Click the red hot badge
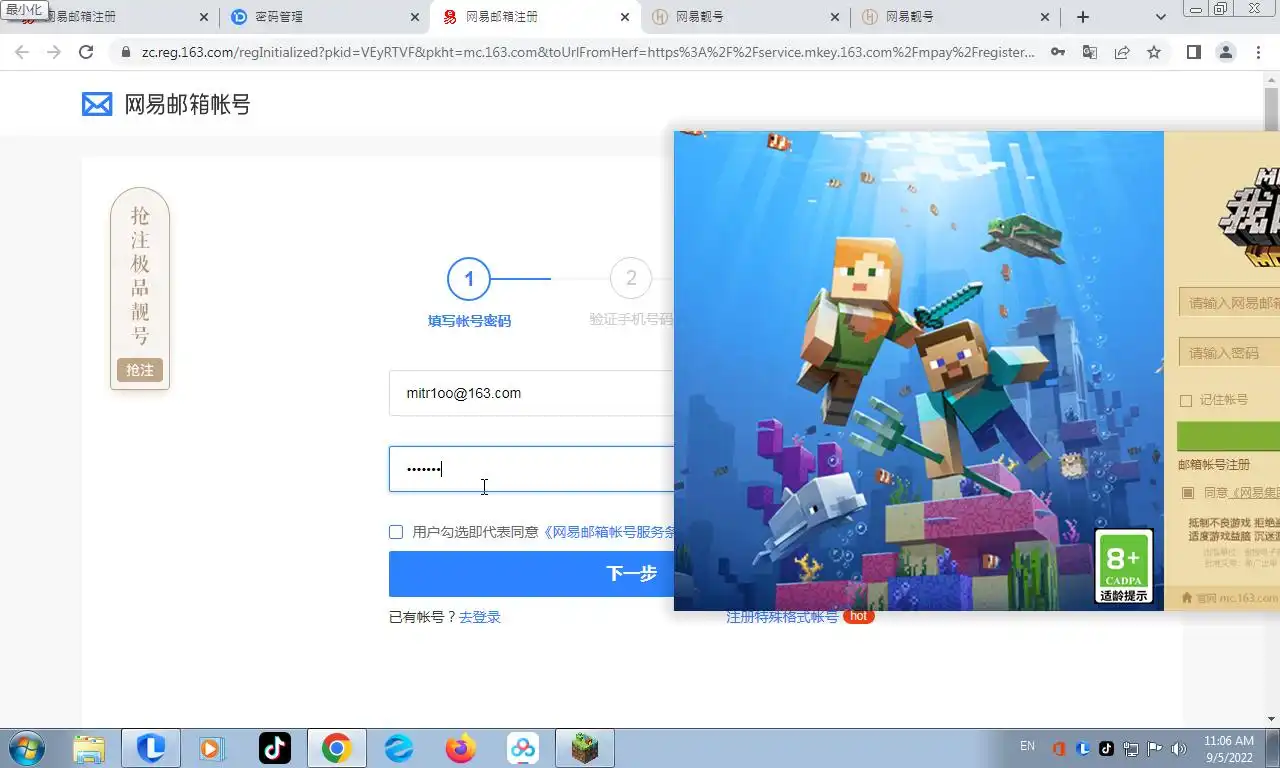Screen dimensions: 1280x768 [858, 617]
